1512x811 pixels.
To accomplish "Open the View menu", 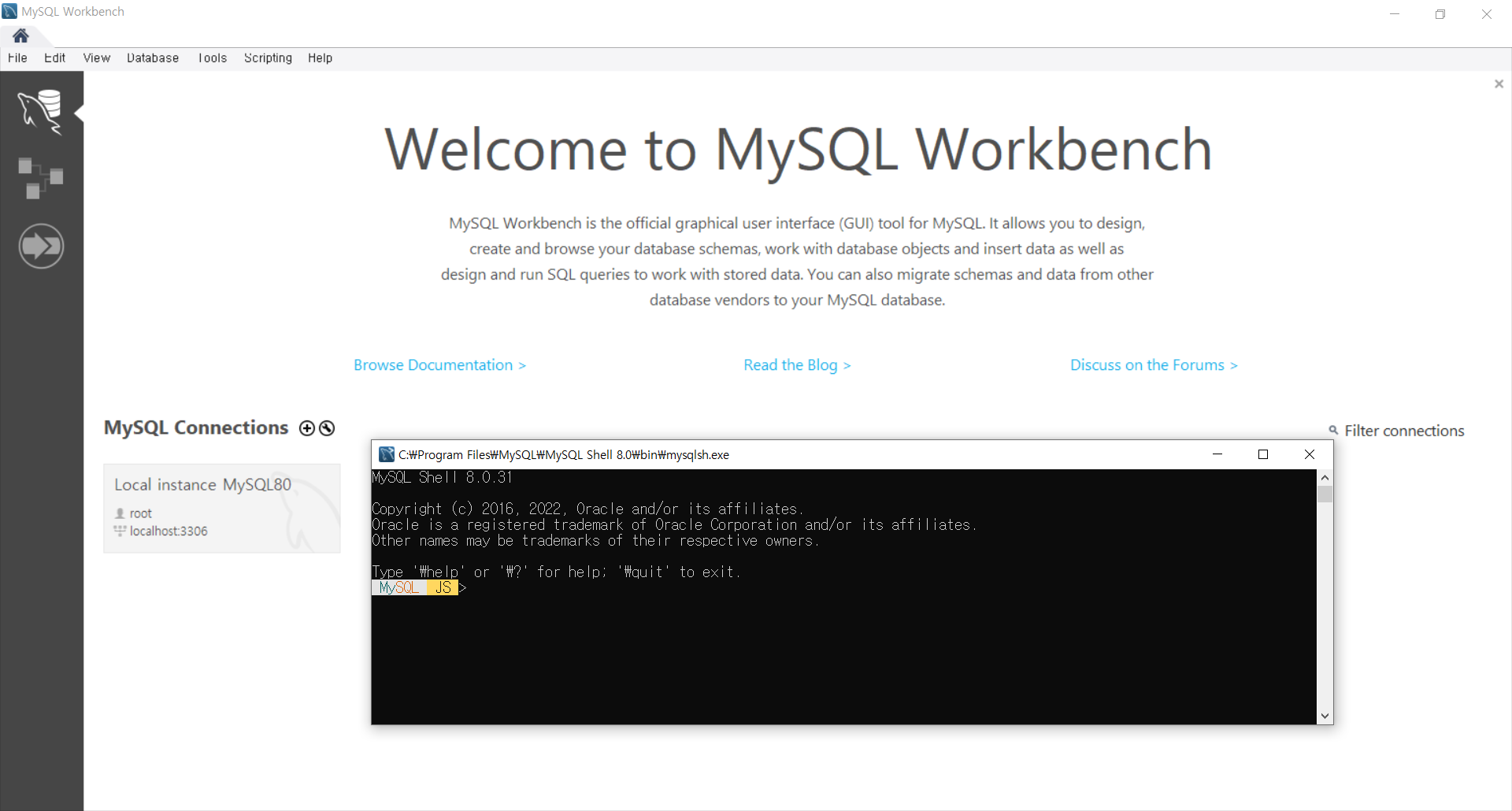I will point(97,58).
